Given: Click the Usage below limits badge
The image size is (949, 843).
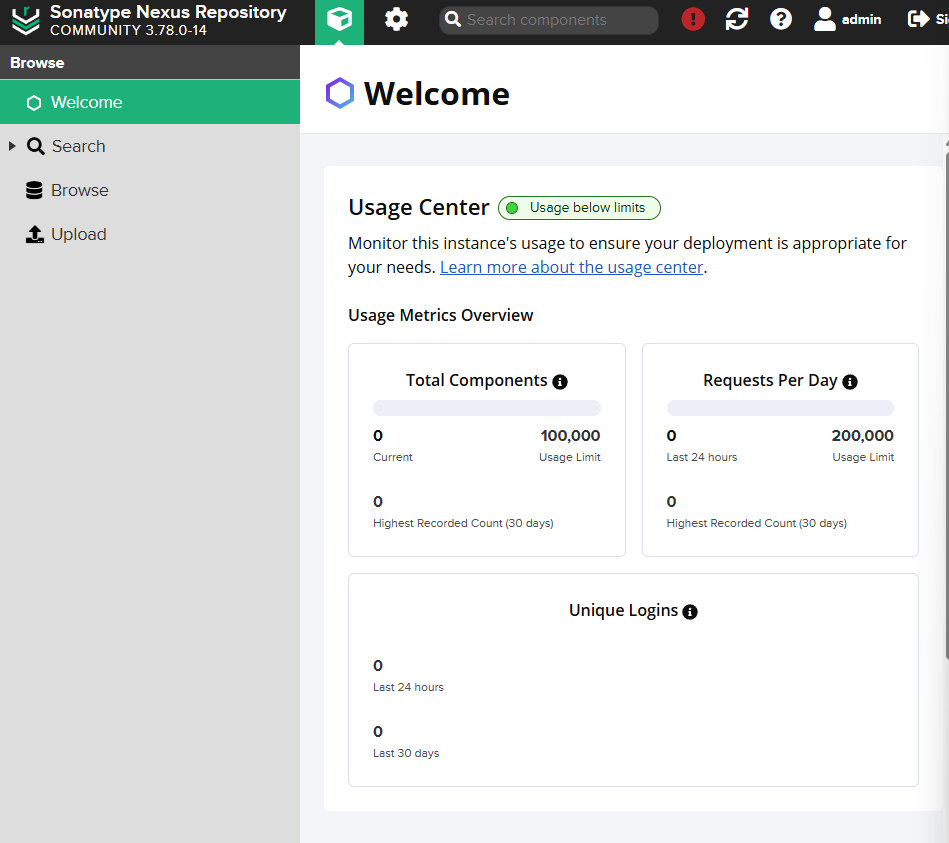Looking at the screenshot, I should (x=579, y=208).
